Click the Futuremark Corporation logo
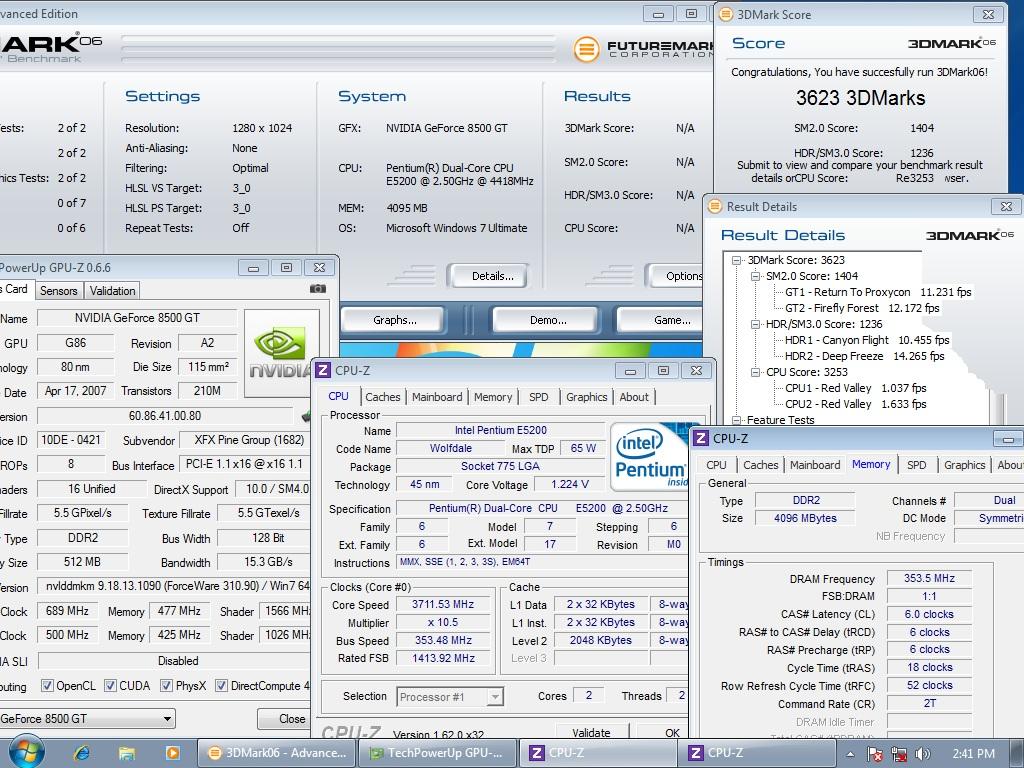This screenshot has height=768, width=1024. (x=643, y=49)
